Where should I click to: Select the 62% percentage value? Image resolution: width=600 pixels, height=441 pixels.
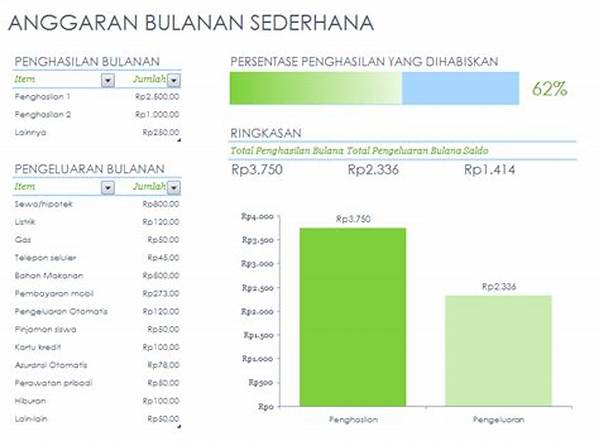[x=550, y=89]
